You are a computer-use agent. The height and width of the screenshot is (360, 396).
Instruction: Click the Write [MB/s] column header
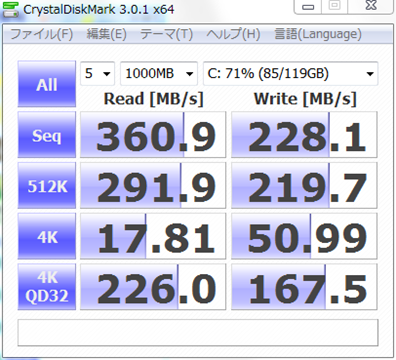click(305, 99)
